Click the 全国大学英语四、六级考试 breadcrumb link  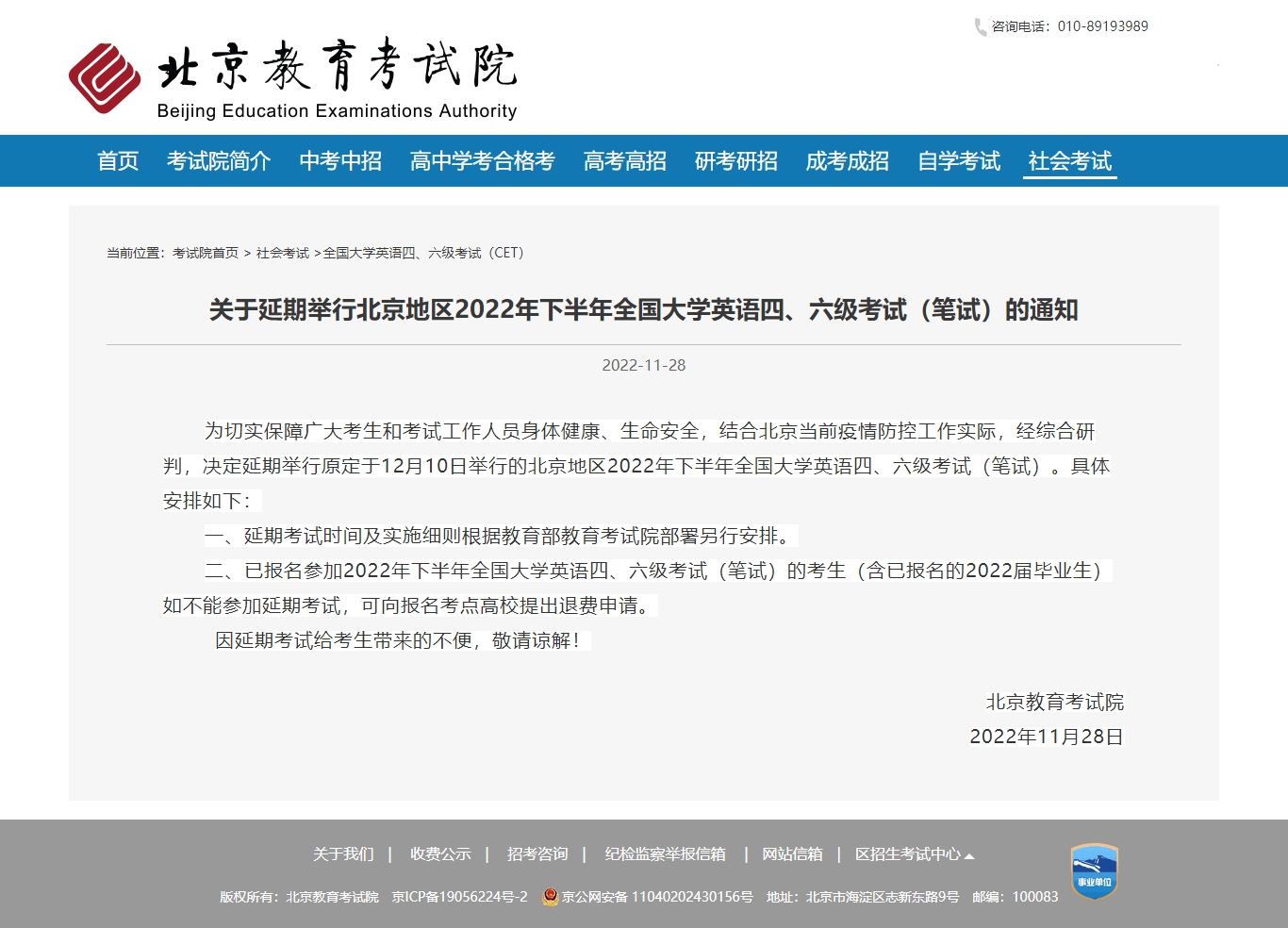[x=422, y=253]
